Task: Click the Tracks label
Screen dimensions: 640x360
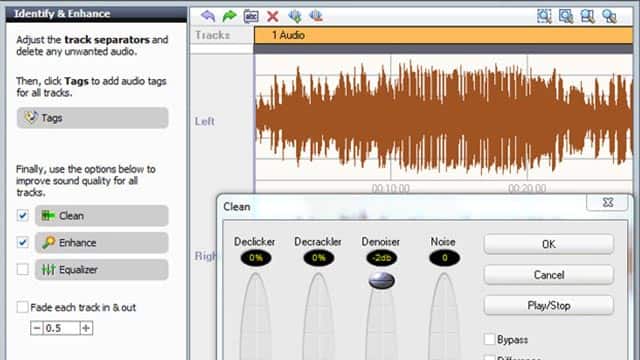Action: (x=213, y=35)
